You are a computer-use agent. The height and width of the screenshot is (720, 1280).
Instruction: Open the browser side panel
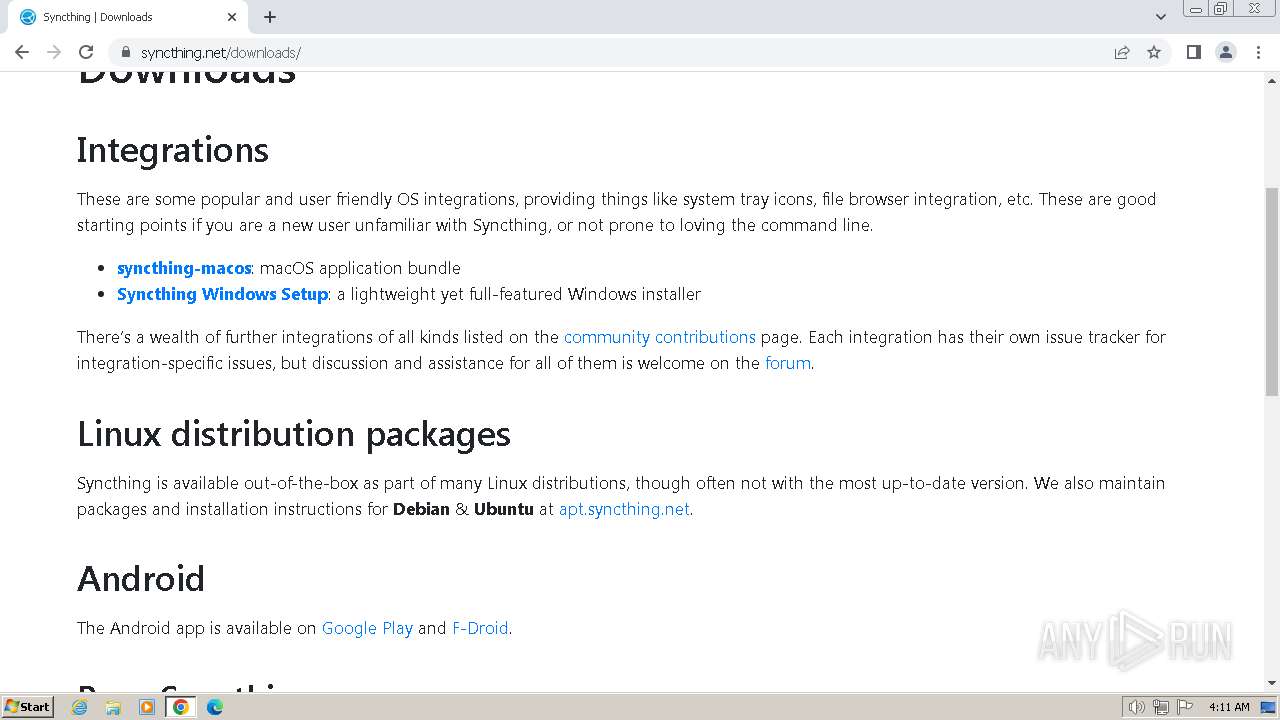click(1193, 52)
